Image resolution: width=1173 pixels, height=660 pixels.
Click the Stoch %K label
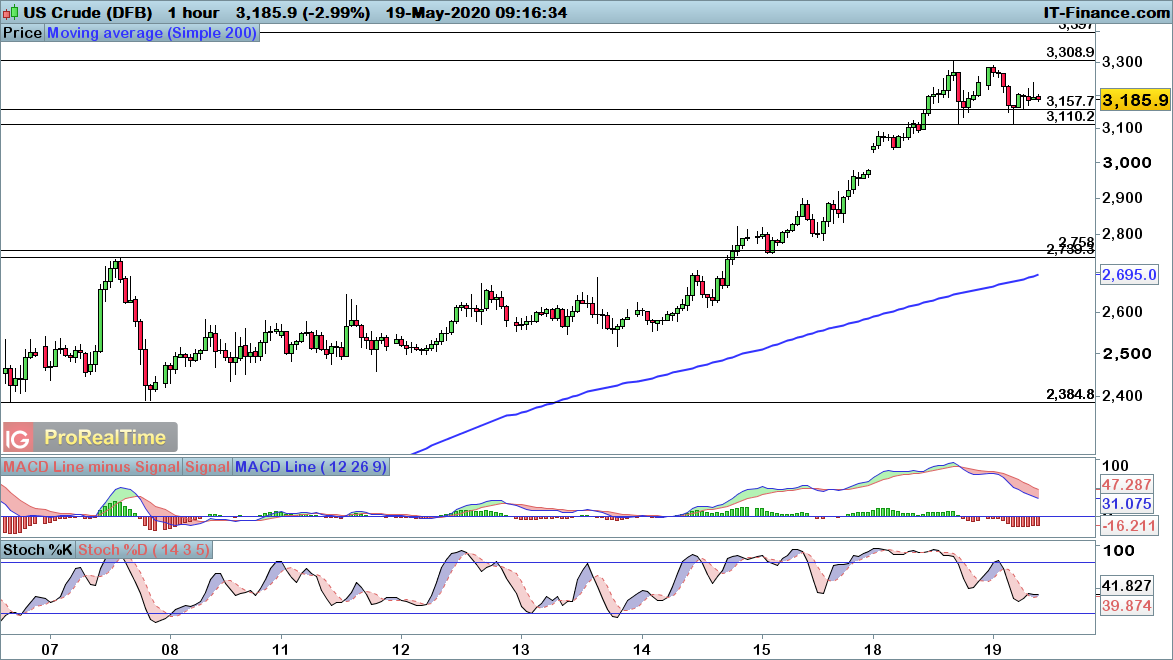tap(39, 551)
